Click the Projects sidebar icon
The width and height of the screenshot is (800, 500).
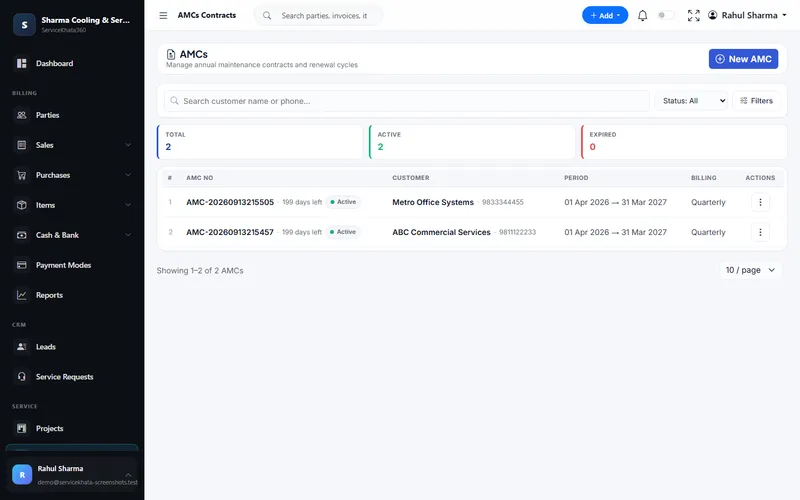click(21, 429)
